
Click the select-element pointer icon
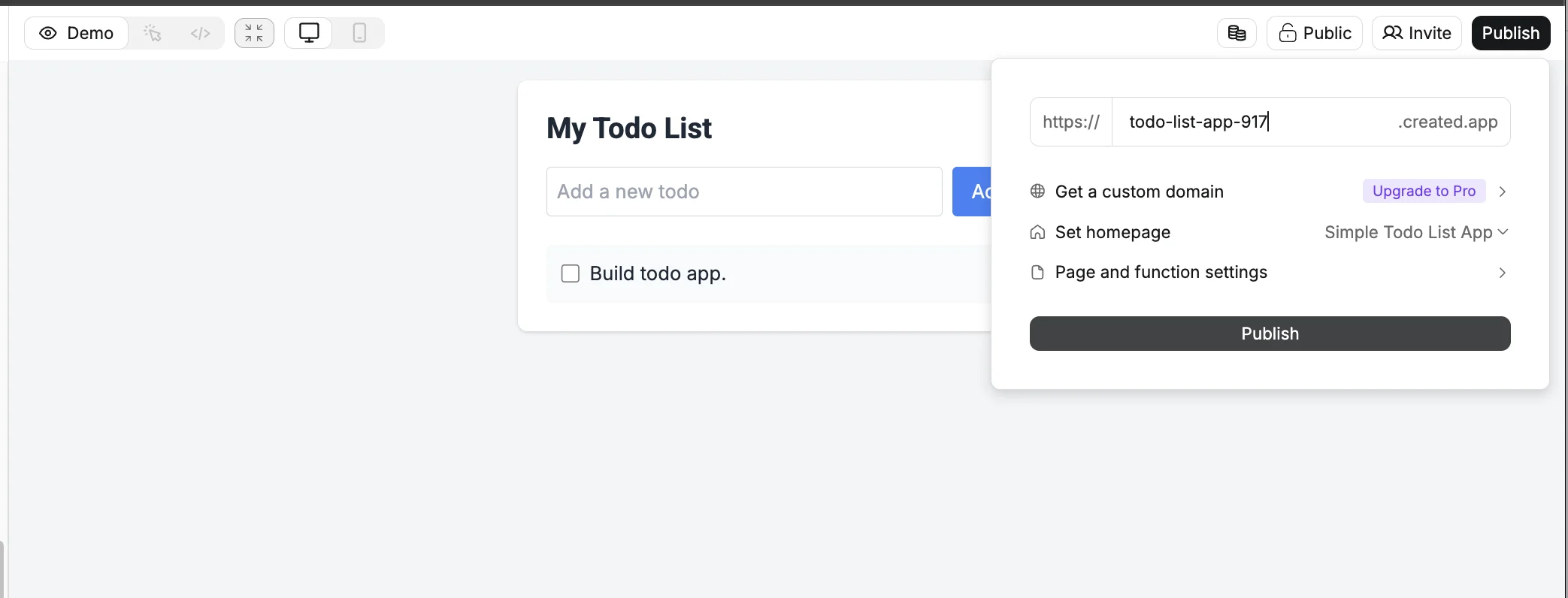pyautogui.click(x=153, y=33)
